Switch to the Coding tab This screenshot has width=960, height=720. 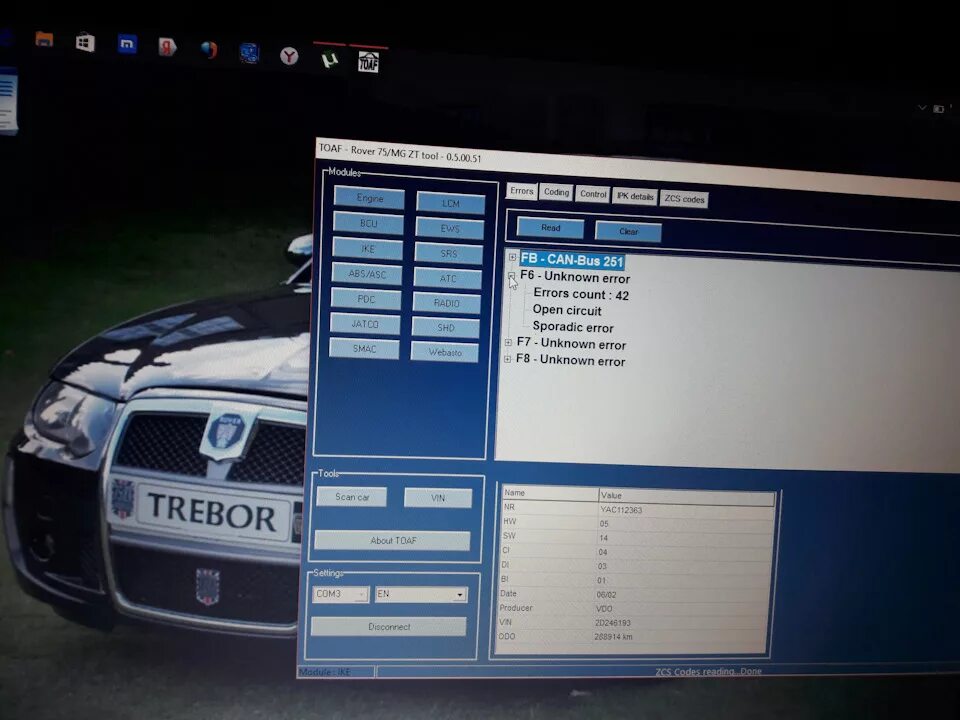point(557,192)
